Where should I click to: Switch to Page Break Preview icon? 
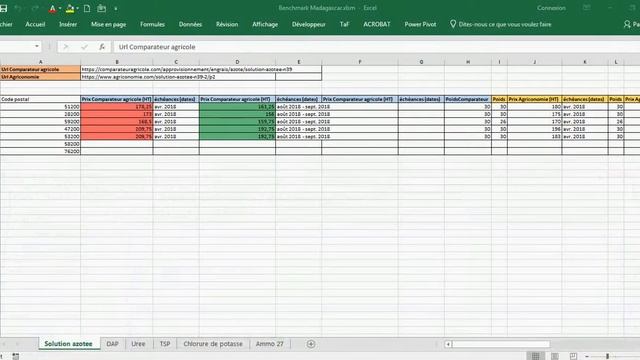tap(573, 356)
